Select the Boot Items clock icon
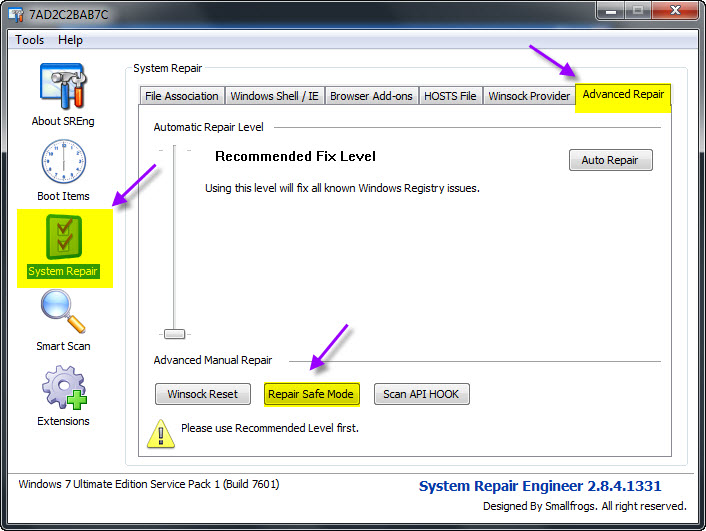Image resolution: width=706 pixels, height=531 pixels. (63, 161)
